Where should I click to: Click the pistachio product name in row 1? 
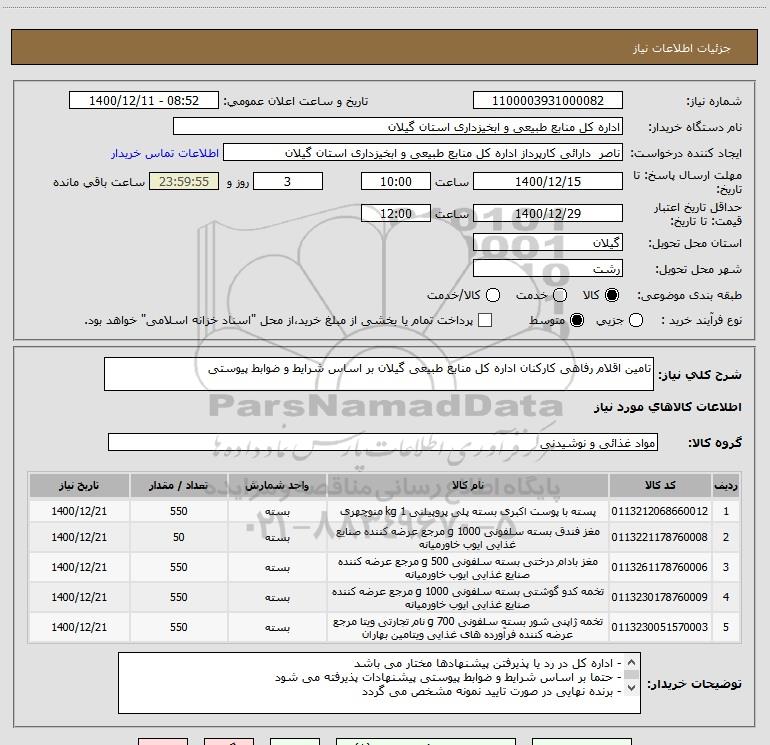click(468, 511)
